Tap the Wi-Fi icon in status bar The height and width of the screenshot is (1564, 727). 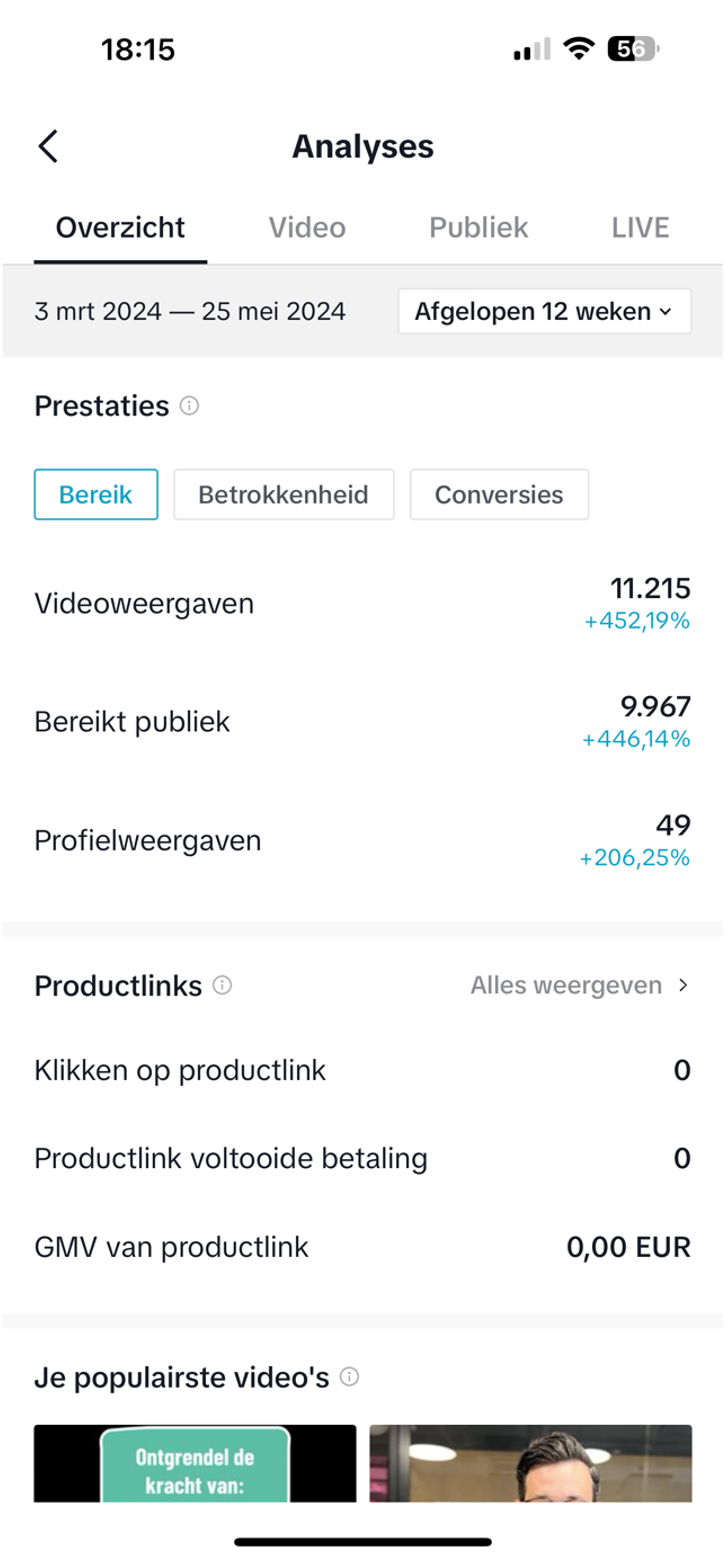[577, 48]
